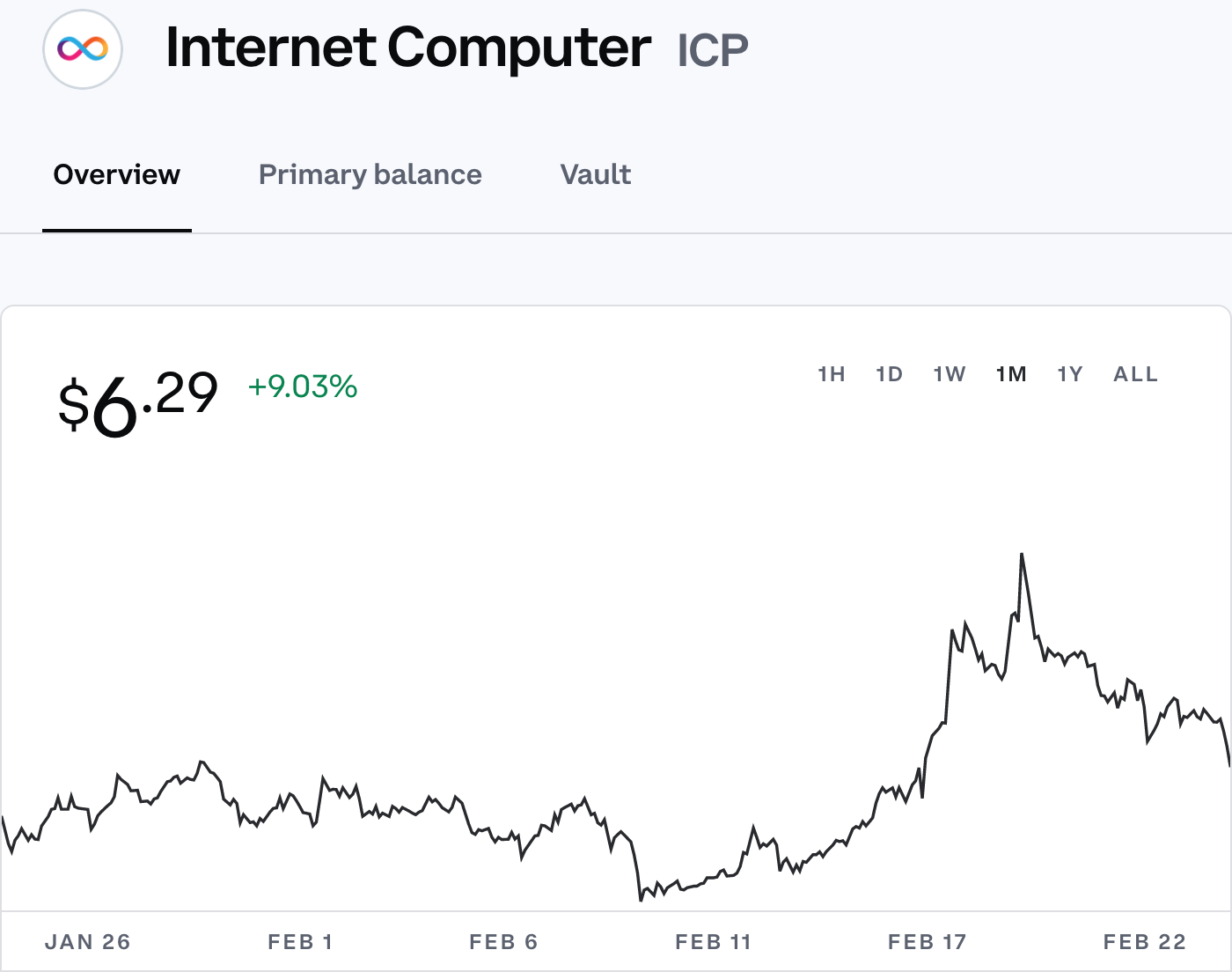Show the ALL time chart range
1232x972 pixels.
click(1136, 374)
